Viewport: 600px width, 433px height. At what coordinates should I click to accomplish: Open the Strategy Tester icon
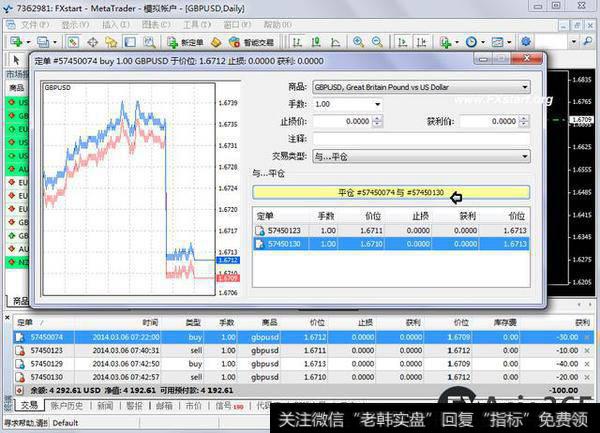(149, 42)
